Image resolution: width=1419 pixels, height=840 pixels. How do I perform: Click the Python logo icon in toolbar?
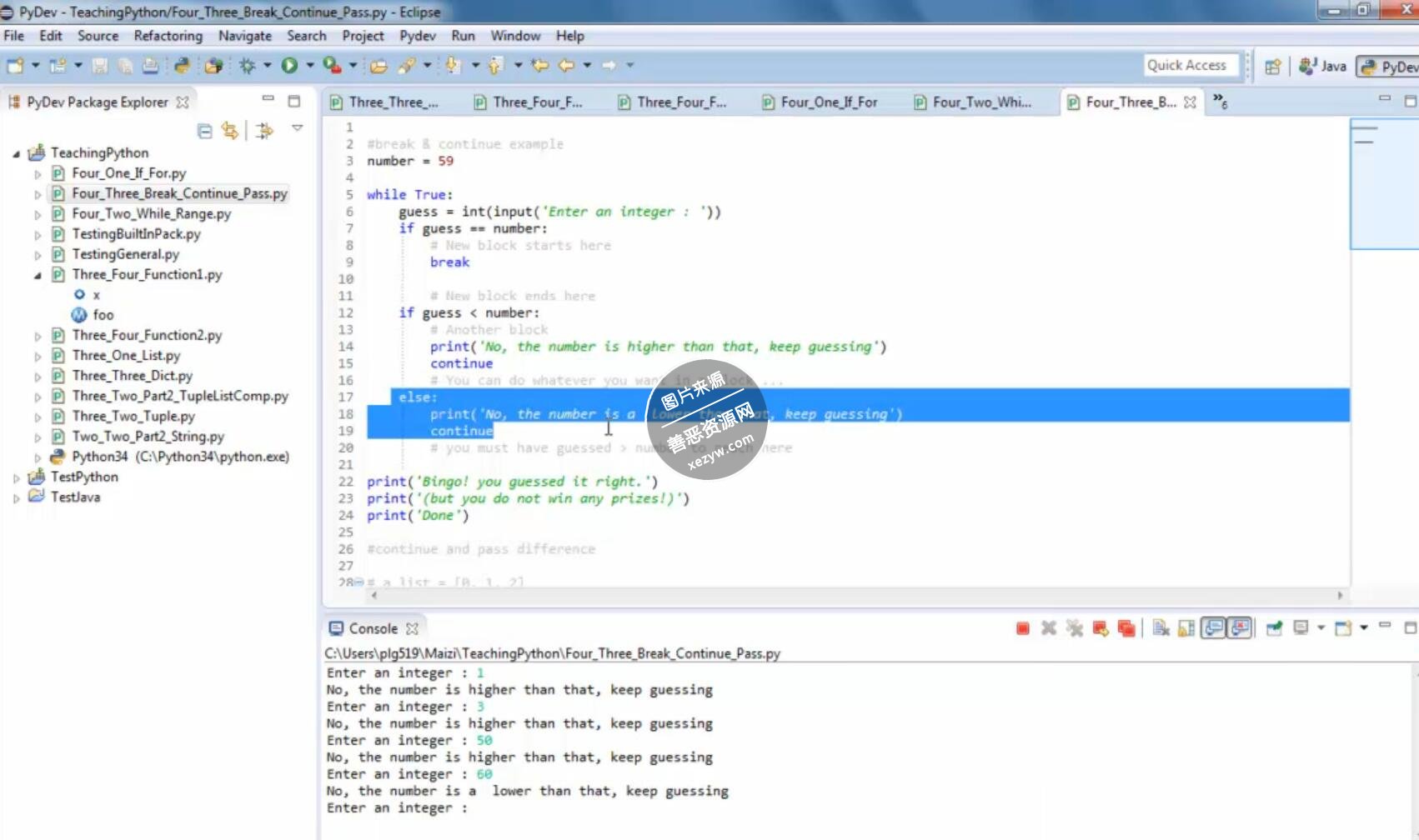coord(182,65)
